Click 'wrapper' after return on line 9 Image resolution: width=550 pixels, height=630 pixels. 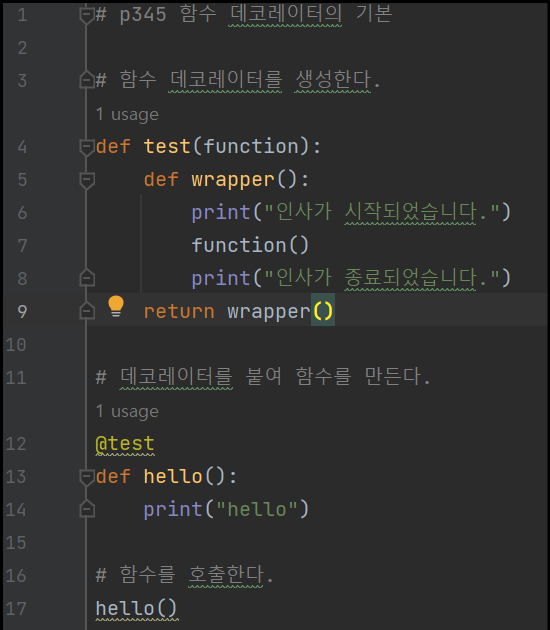click(269, 312)
